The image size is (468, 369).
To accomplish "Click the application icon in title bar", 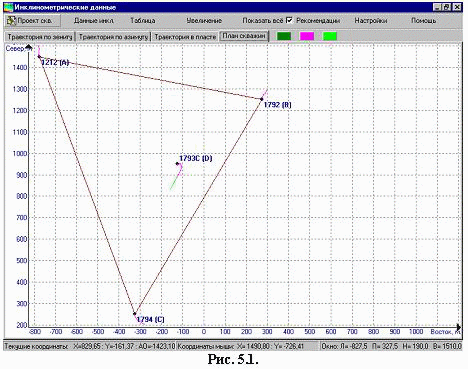I will pyautogui.click(x=8, y=7).
